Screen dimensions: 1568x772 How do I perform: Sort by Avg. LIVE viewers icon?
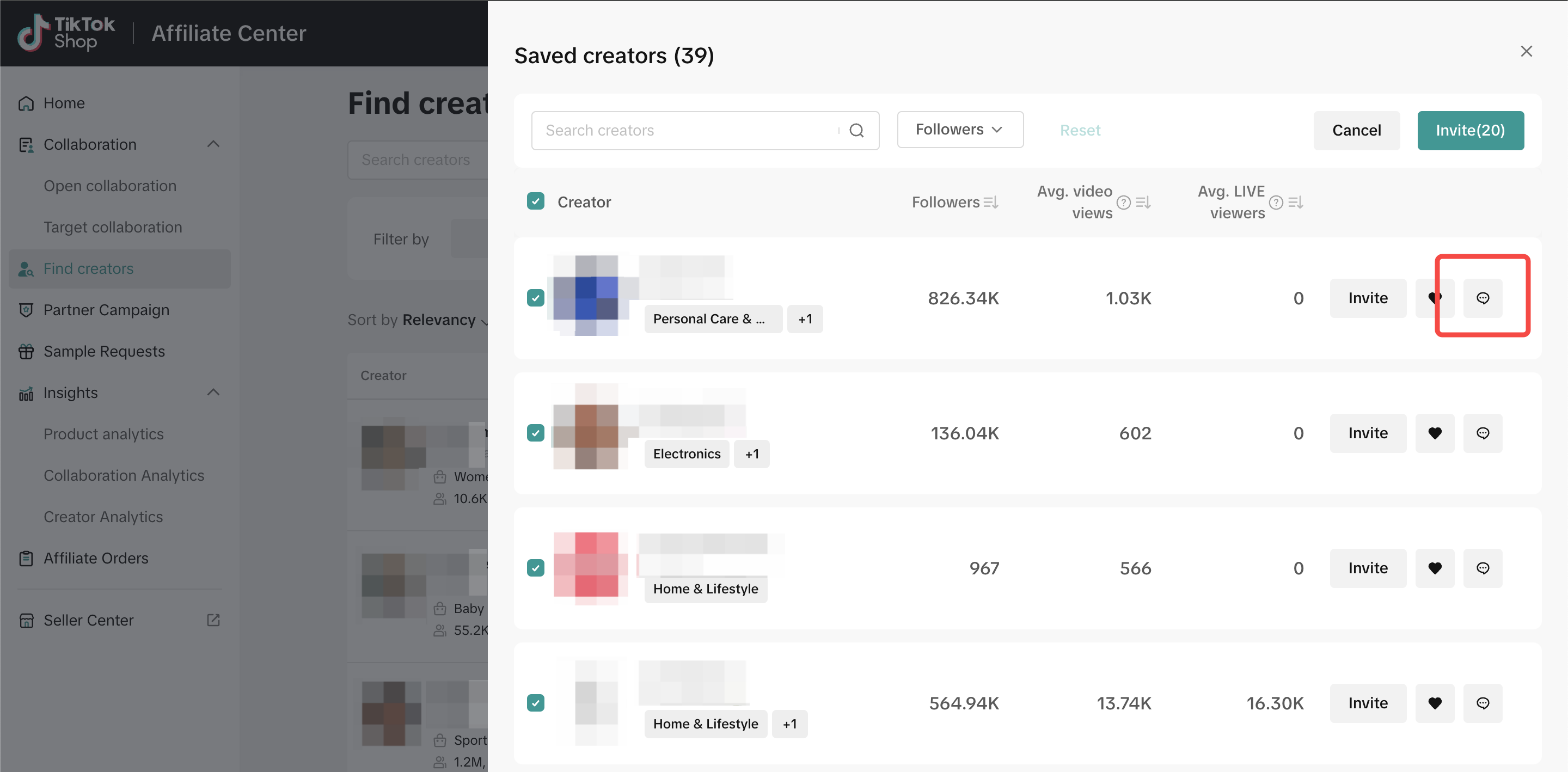pos(1295,202)
